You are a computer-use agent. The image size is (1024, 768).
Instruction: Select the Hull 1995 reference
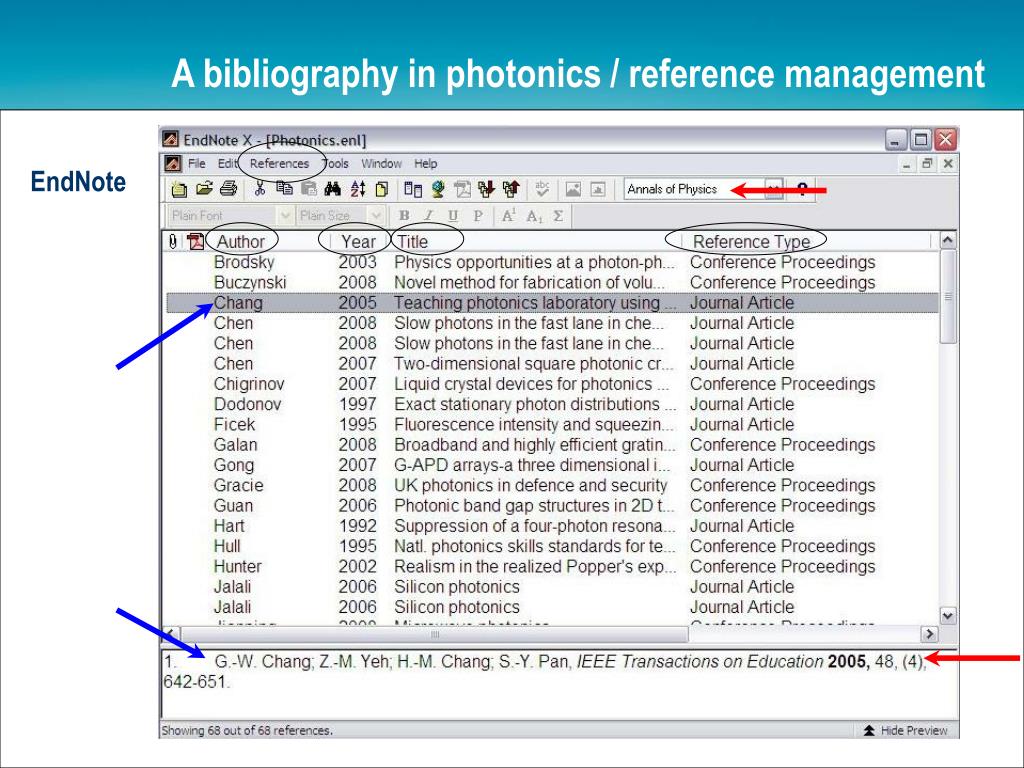click(x=552, y=545)
